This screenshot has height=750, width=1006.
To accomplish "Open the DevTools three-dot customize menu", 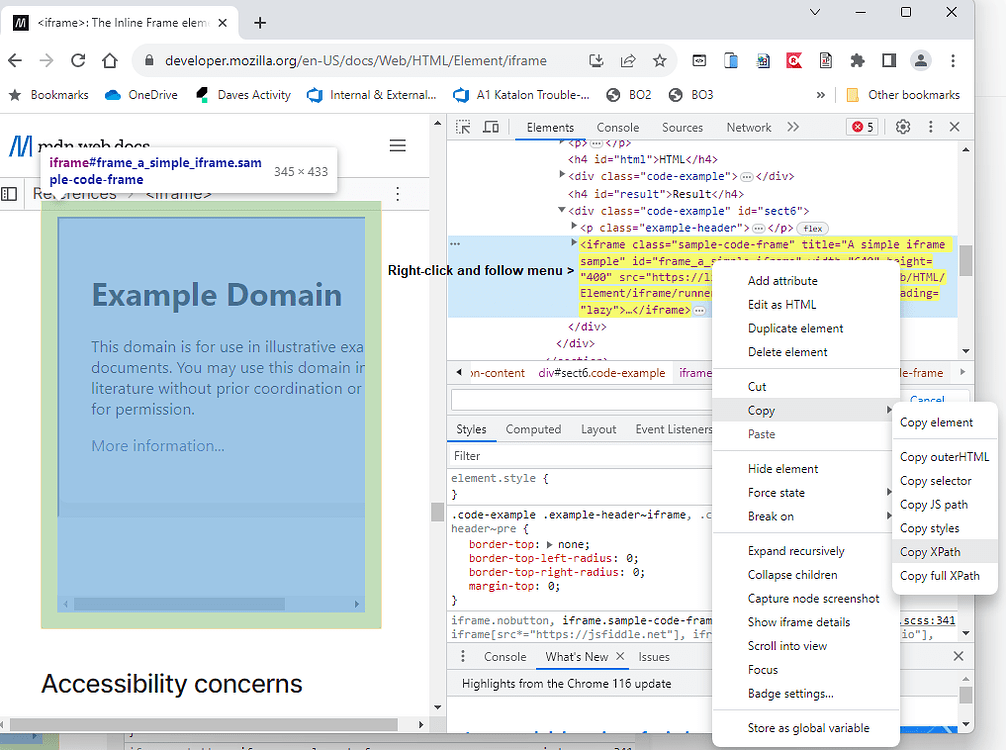I will (930, 127).
